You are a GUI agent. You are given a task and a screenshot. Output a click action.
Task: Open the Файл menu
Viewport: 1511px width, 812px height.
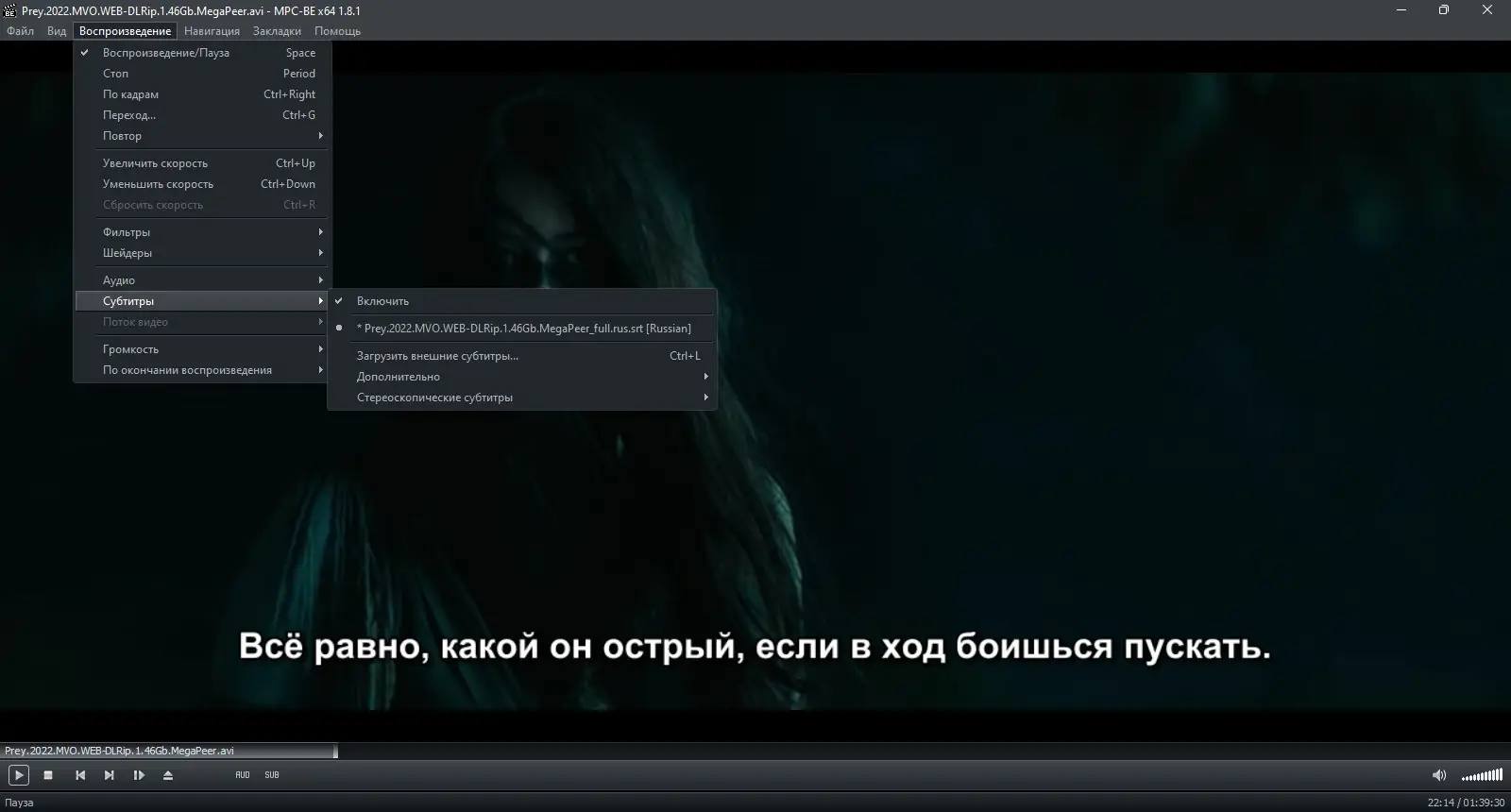(20, 31)
